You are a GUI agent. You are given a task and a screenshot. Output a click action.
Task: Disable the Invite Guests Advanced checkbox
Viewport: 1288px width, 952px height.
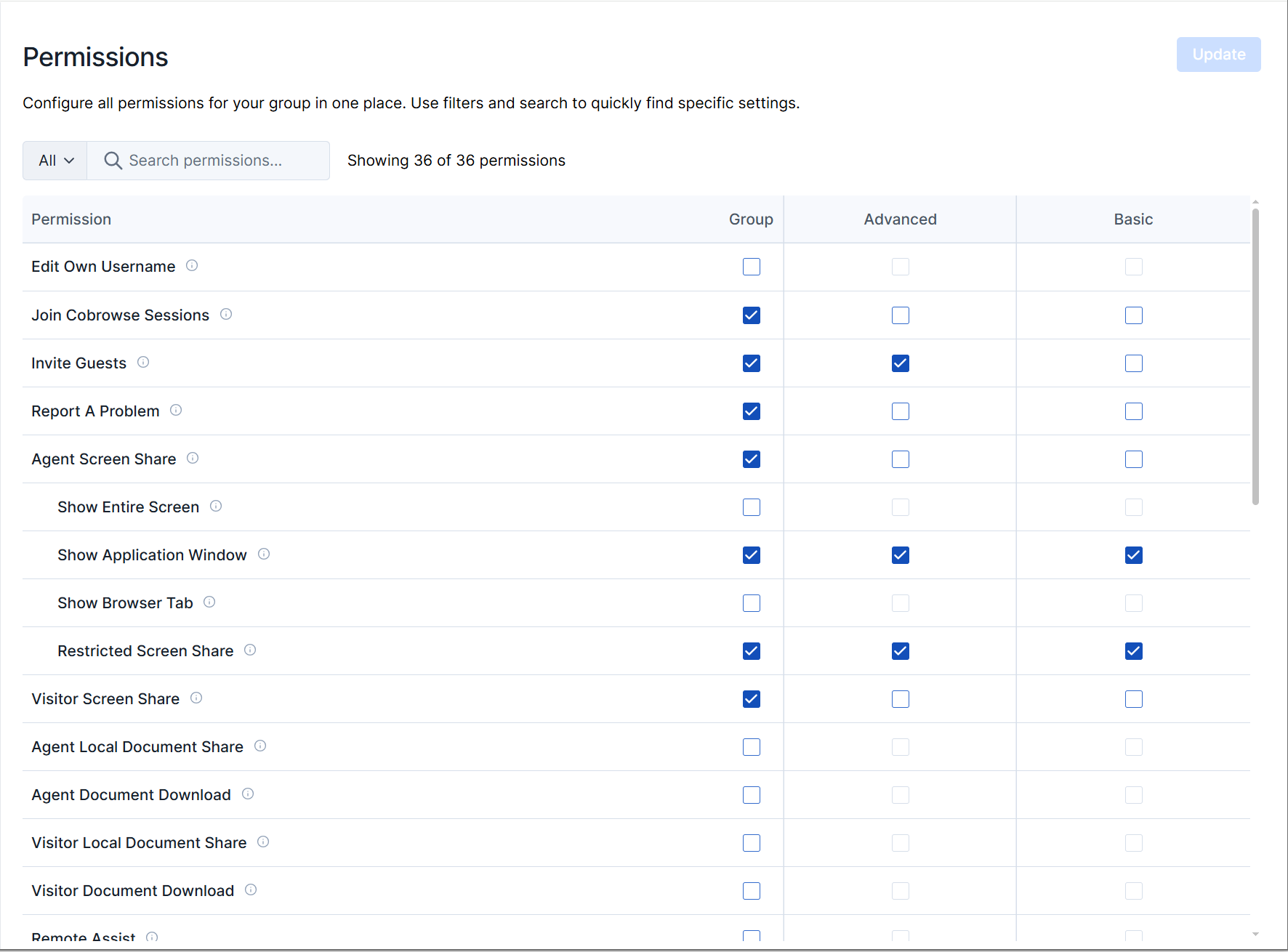point(900,363)
